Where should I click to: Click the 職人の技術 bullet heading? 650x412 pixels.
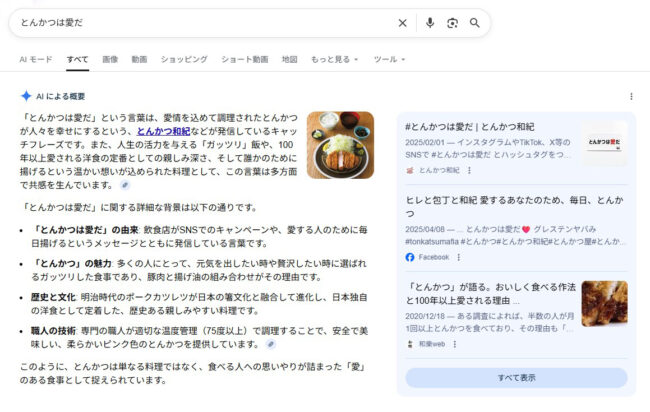click(53, 331)
